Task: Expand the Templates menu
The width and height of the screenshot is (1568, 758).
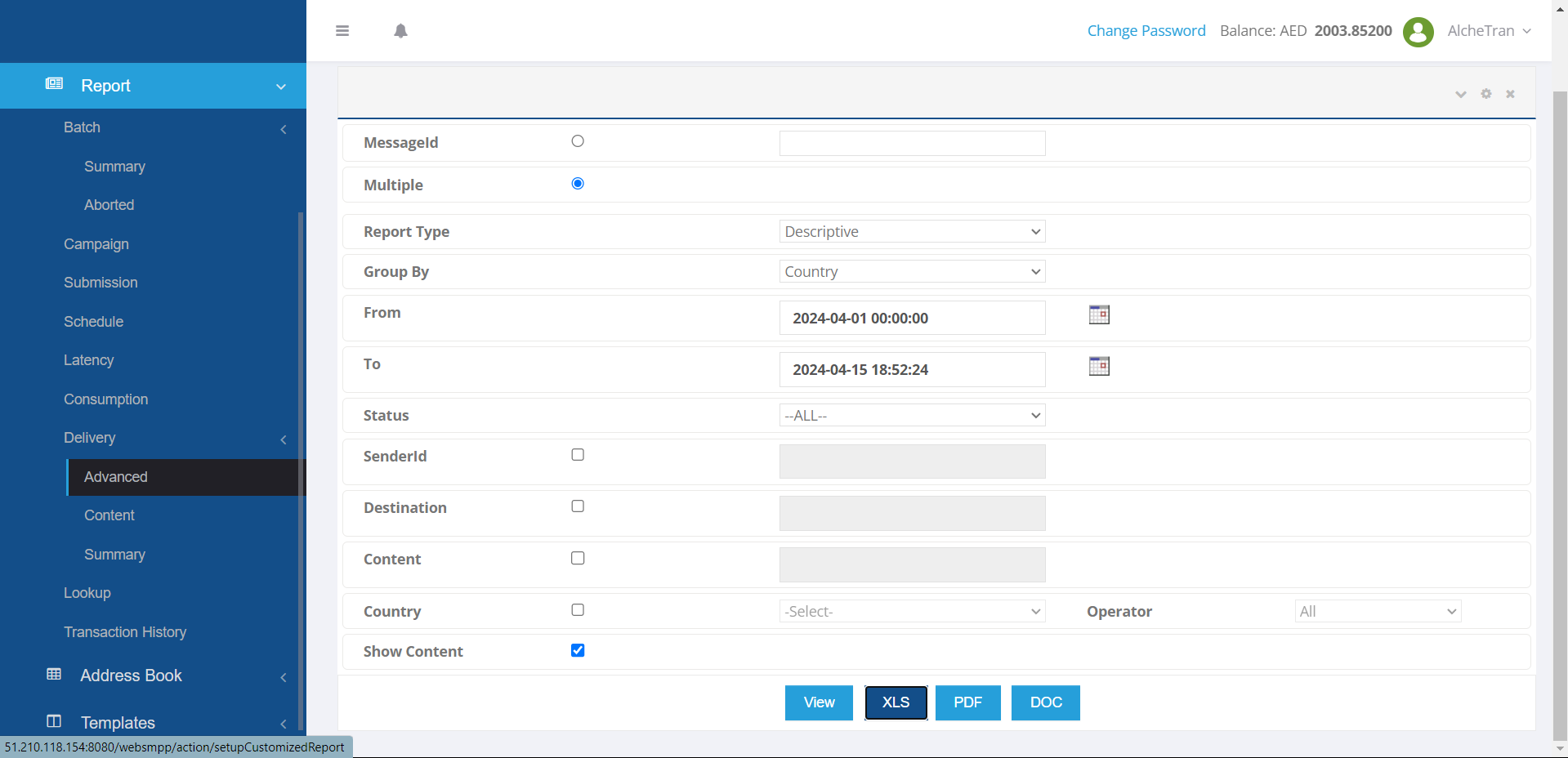Action: coord(284,724)
